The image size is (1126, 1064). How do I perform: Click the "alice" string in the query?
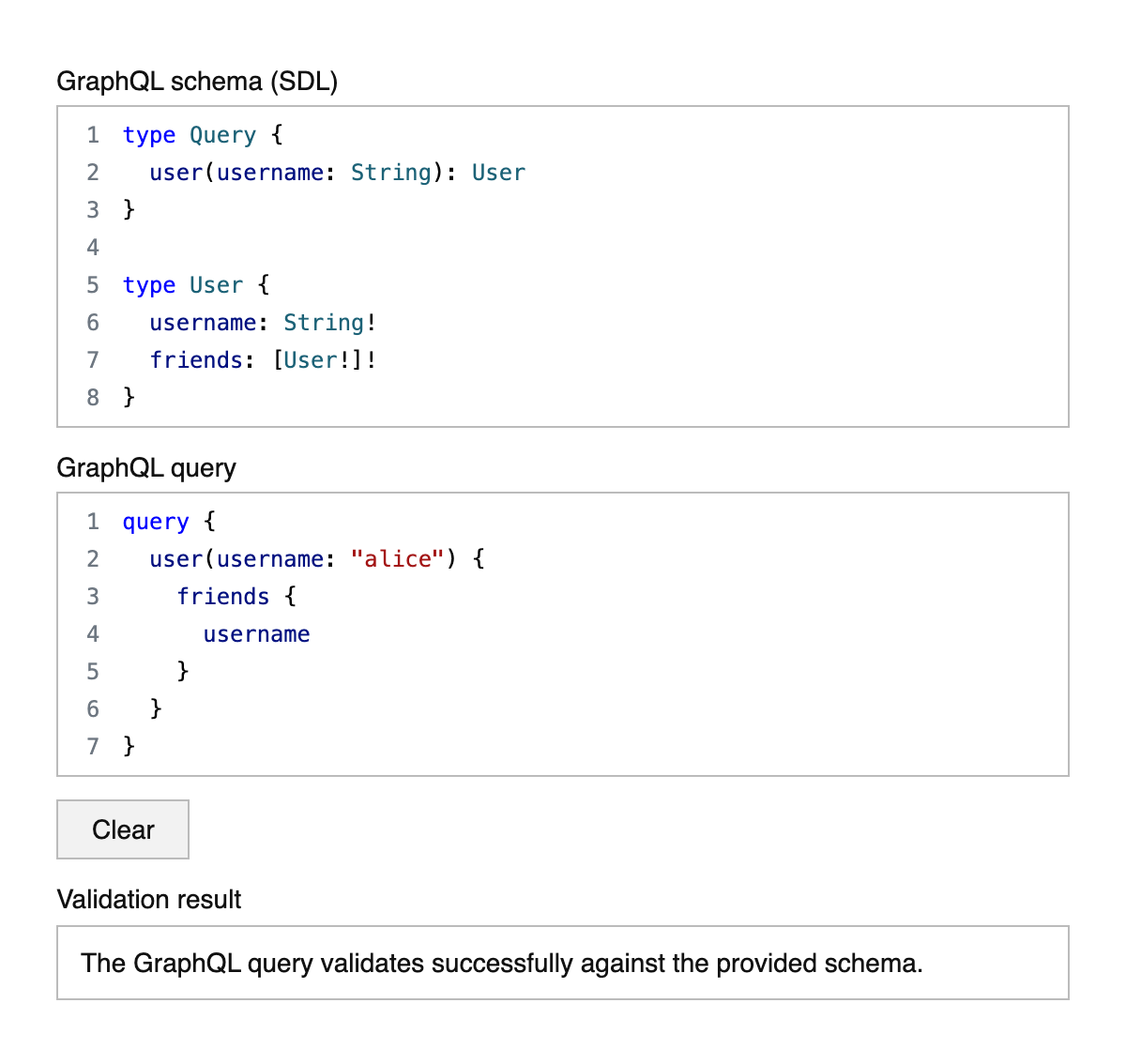(397, 559)
